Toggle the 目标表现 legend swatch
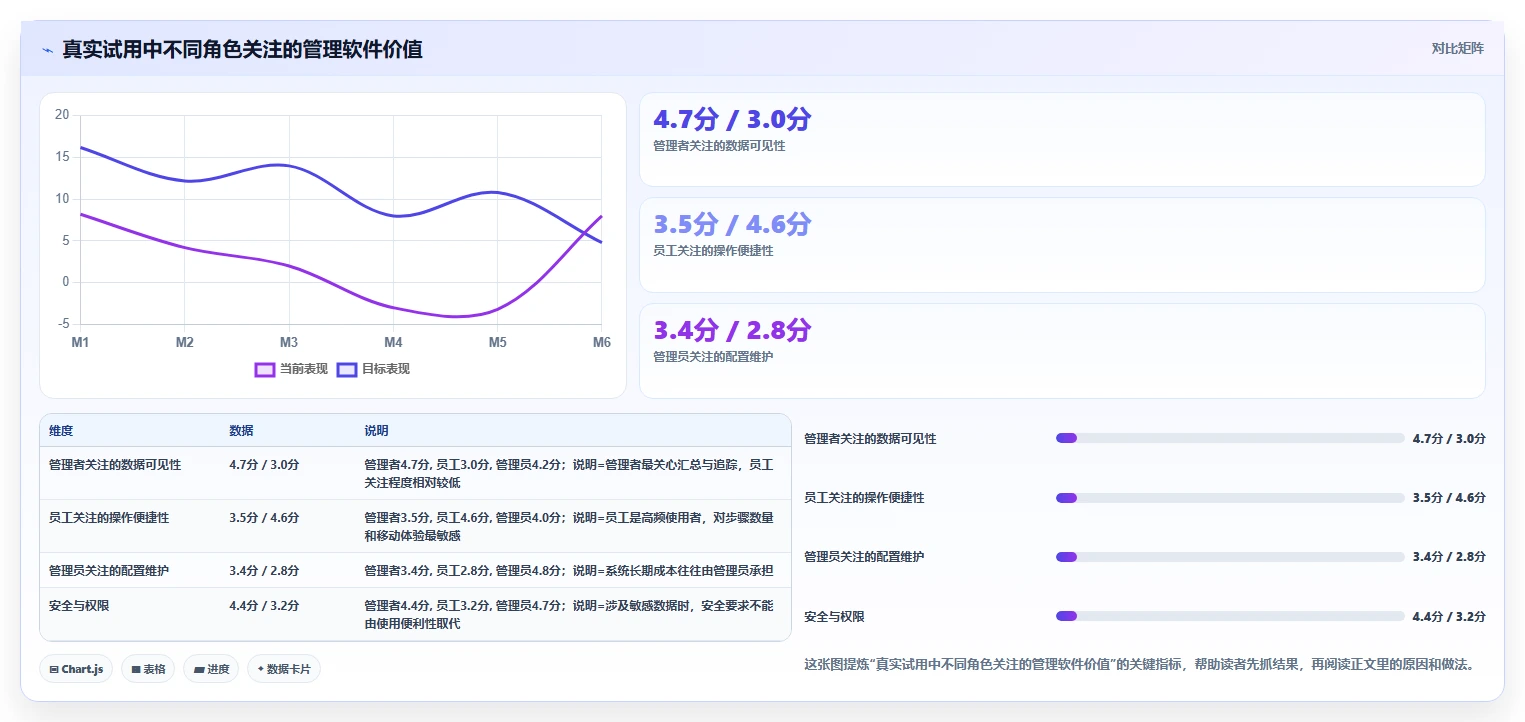The image size is (1525, 722). tap(347, 369)
